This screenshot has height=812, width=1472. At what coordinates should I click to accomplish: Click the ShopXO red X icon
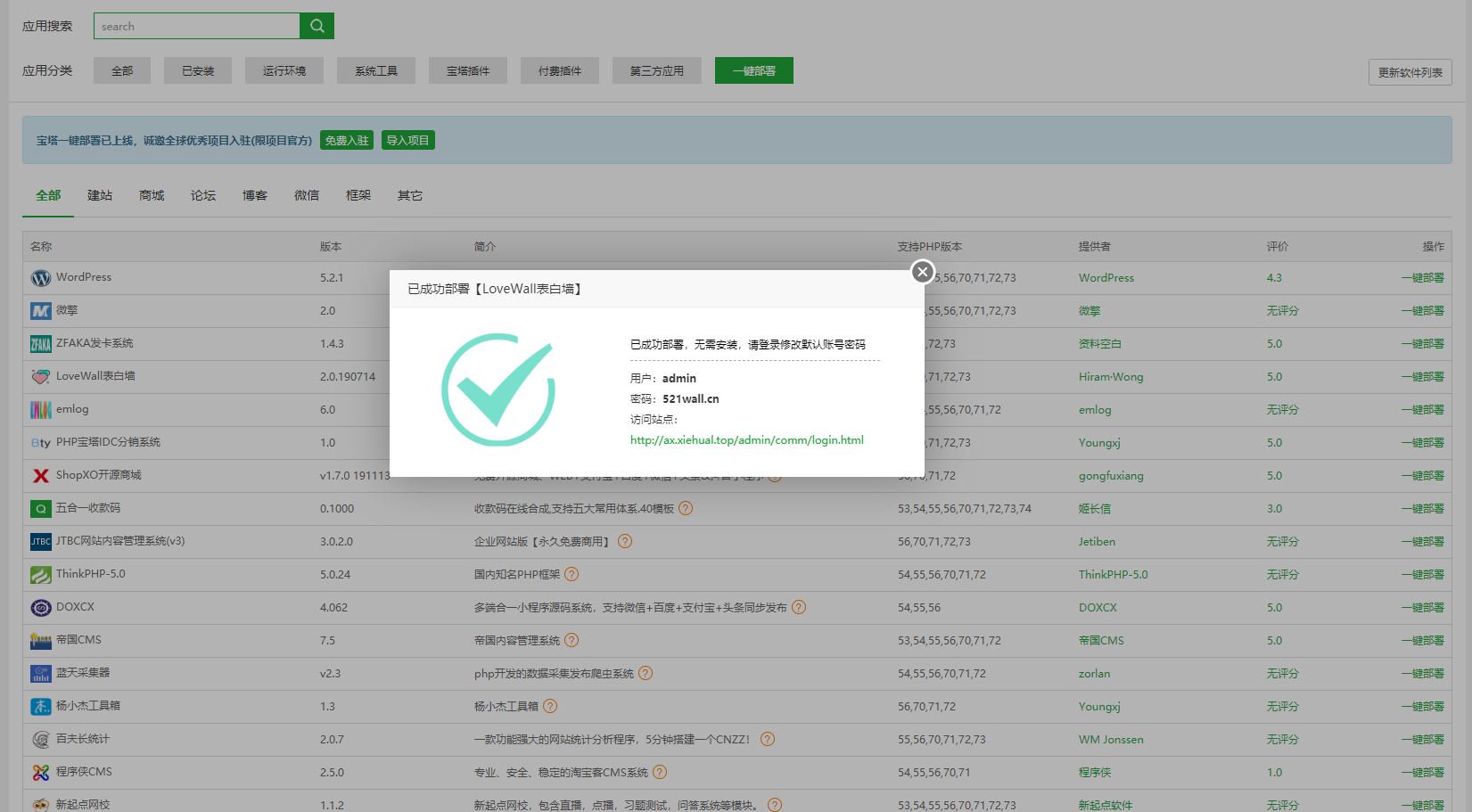coord(41,476)
